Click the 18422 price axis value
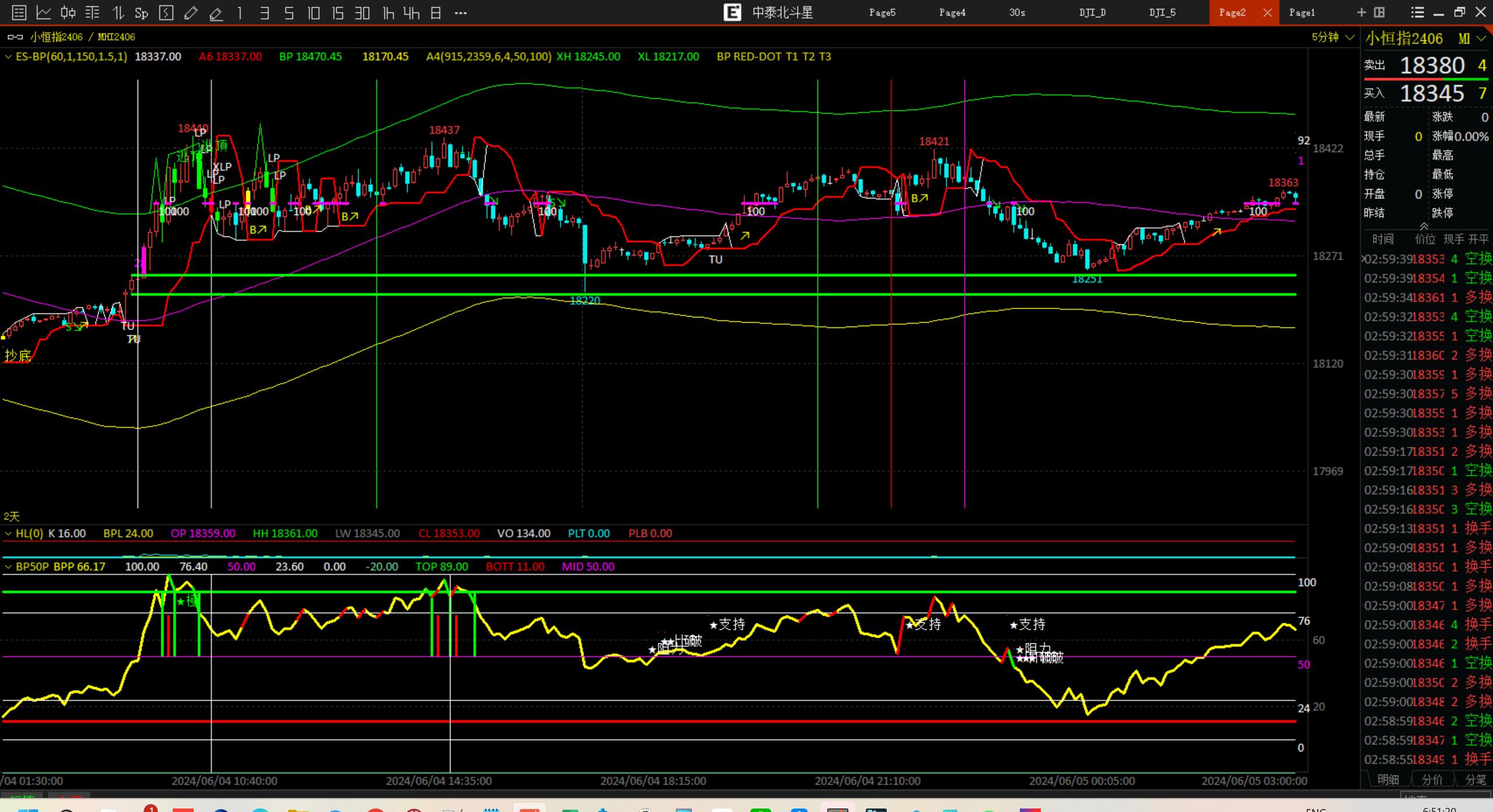This screenshot has height=812, width=1493. pyautogui.click(x=1328, y=148)
